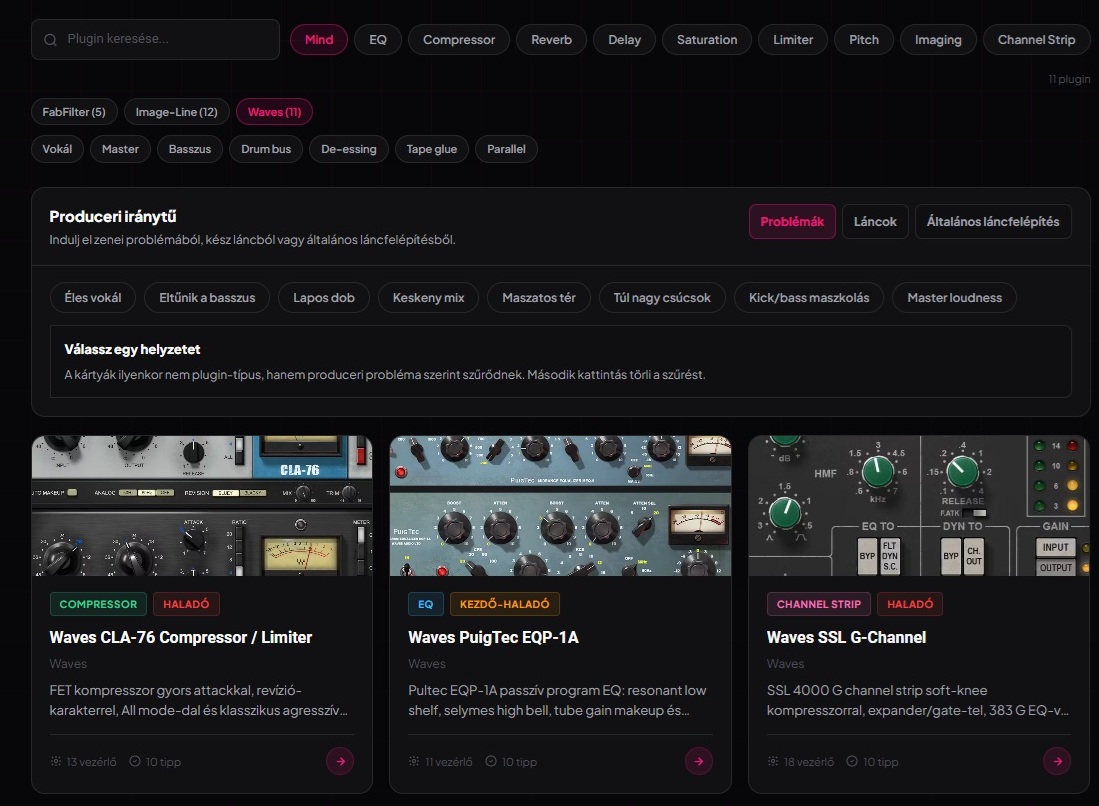Image resolution: width=1099 pixels, height=806 pixels.
Task: Switch to Általános láncfelépítés tab
Action: [992, 221]
